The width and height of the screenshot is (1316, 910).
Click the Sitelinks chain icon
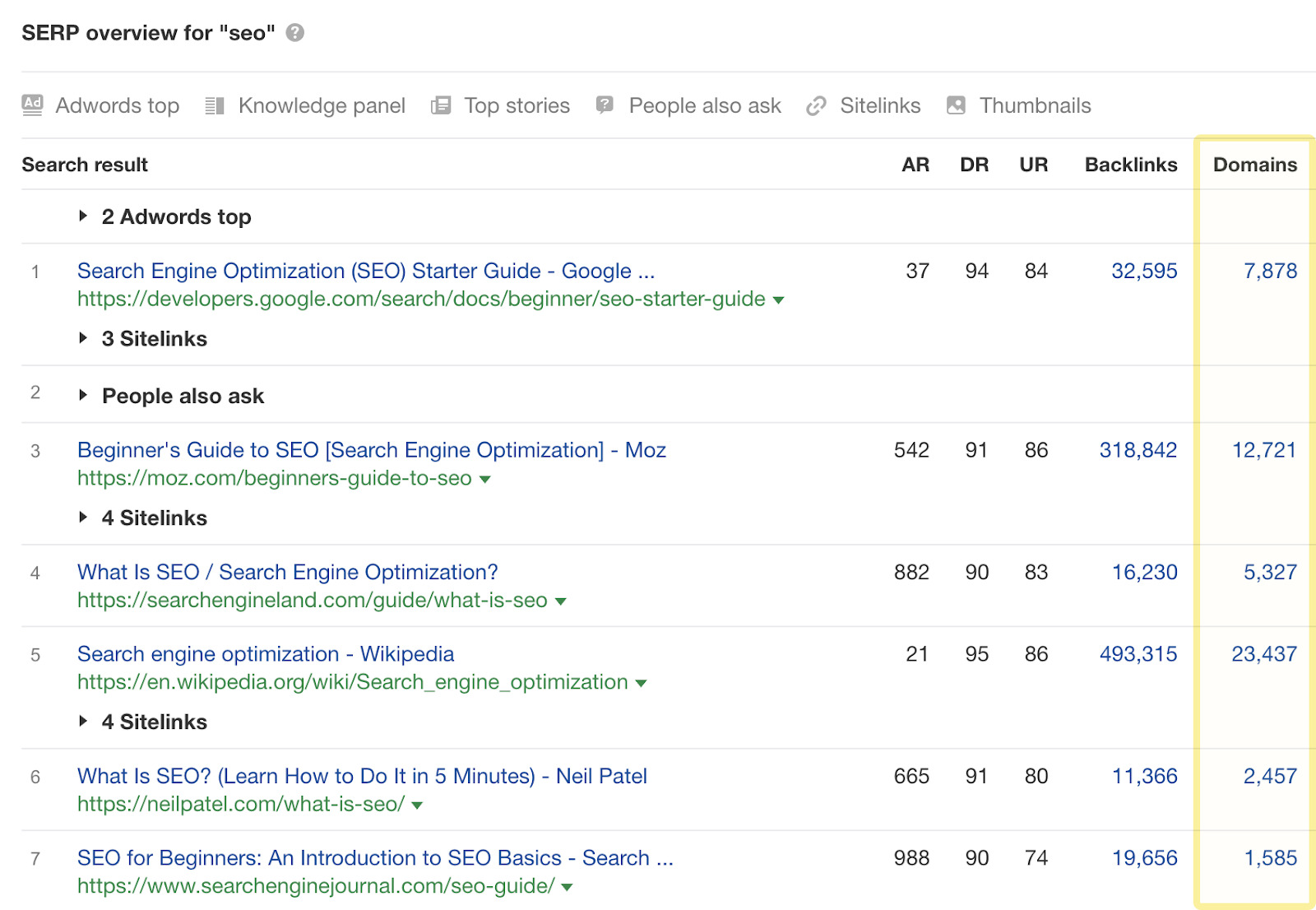[816, 104]
